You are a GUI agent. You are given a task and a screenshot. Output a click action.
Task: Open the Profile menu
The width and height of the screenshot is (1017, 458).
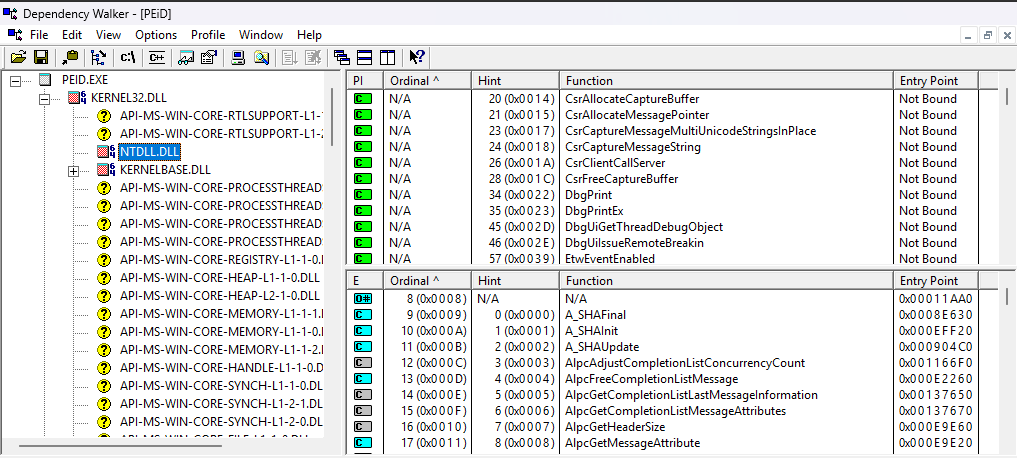pyautogui.click(x=208, y=35)
